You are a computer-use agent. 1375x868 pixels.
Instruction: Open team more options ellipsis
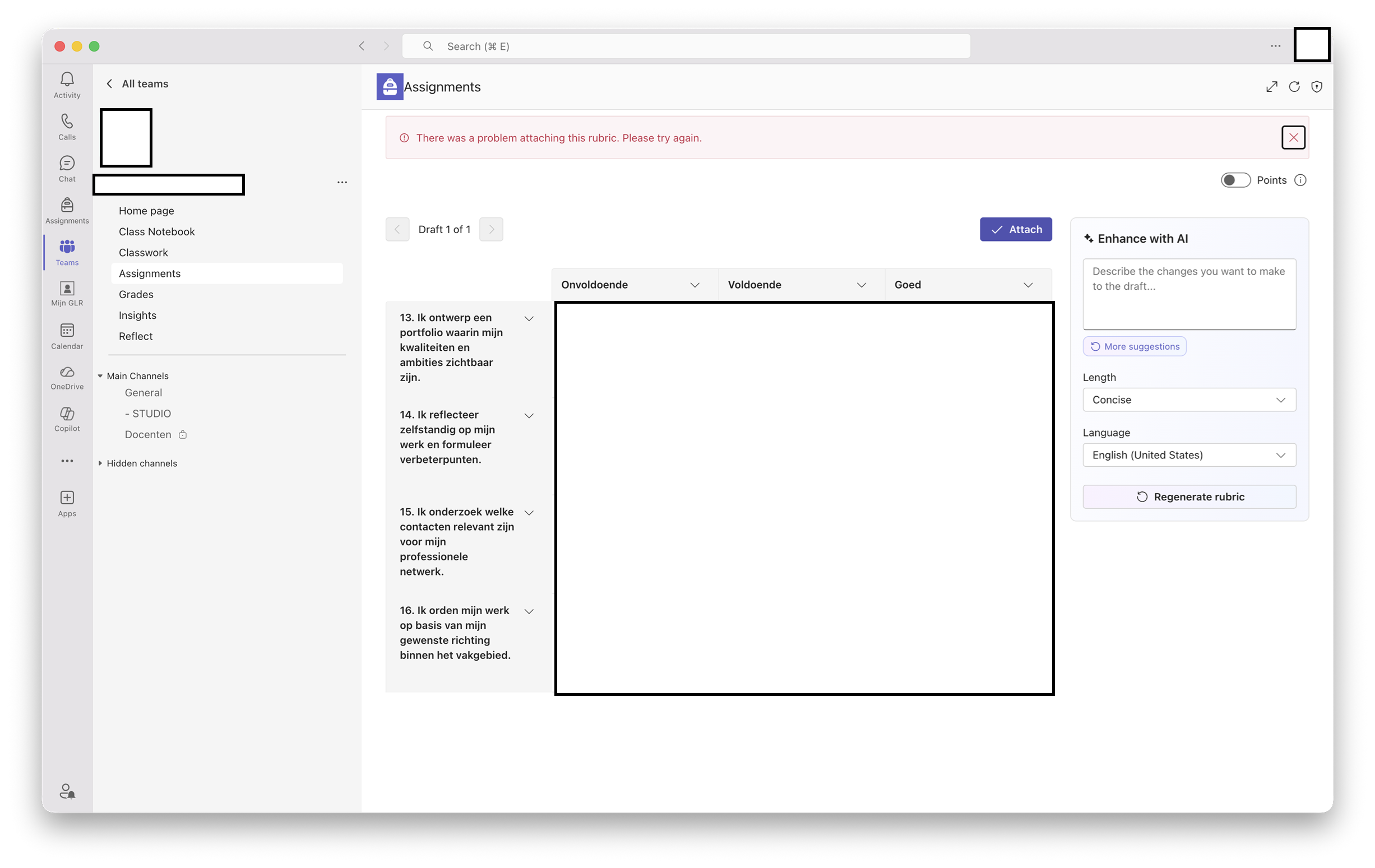342,182
